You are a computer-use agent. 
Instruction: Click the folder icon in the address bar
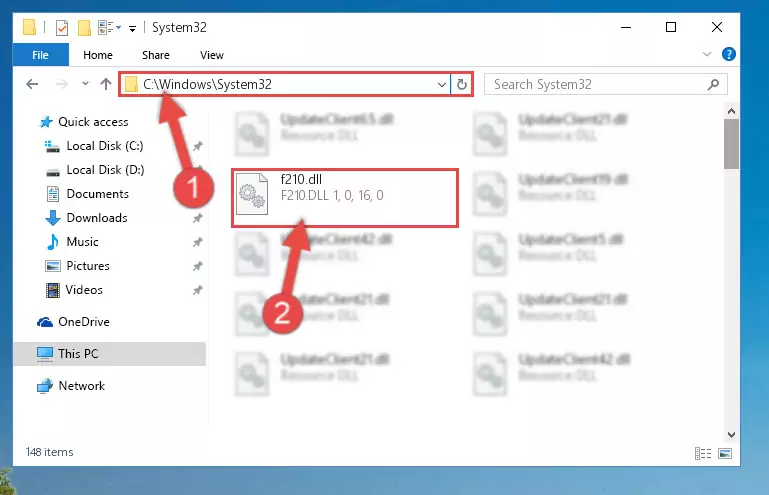tap(131, 84)
